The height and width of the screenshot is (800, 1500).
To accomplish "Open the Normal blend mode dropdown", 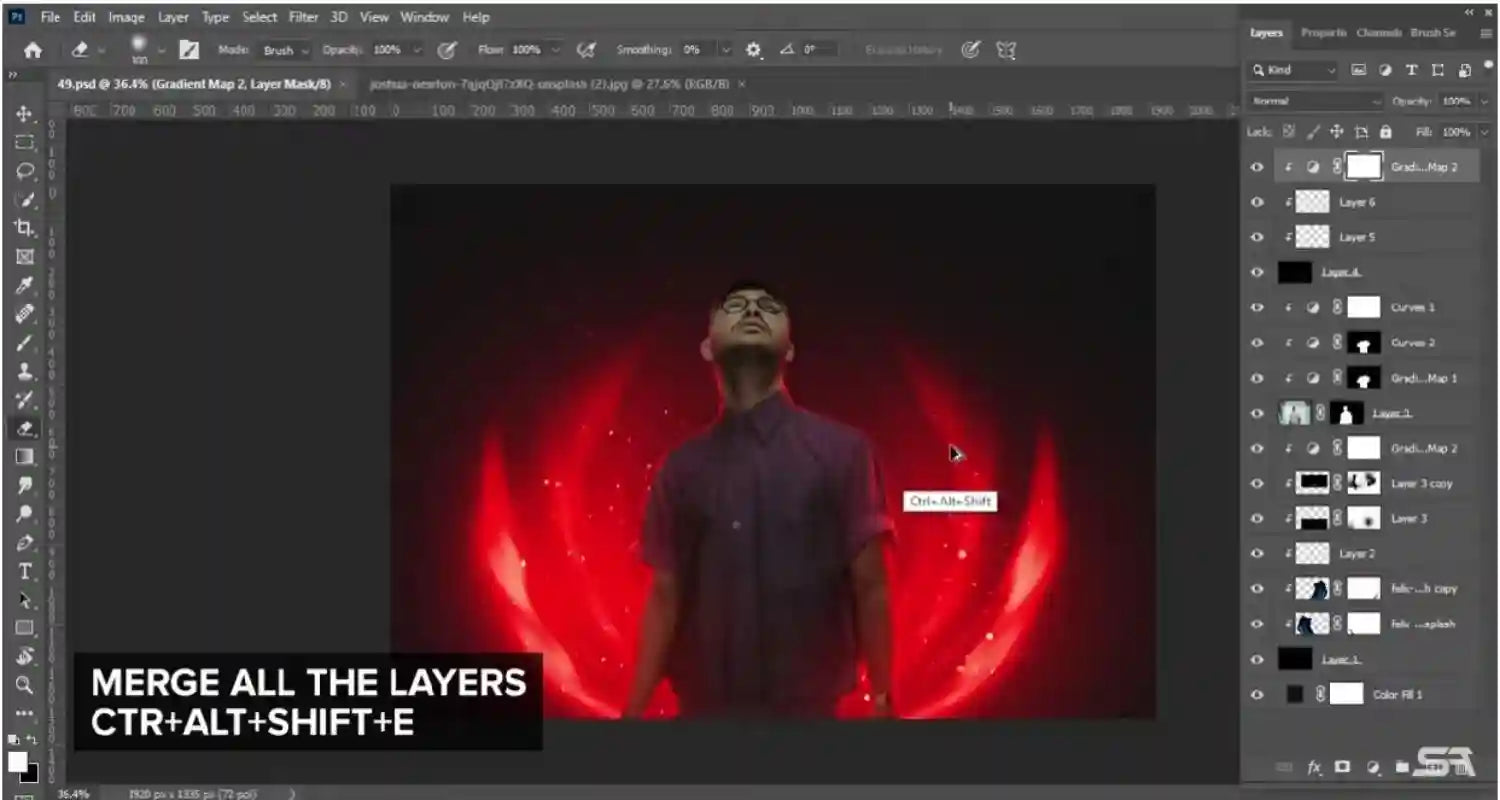I will [1315, 101].
